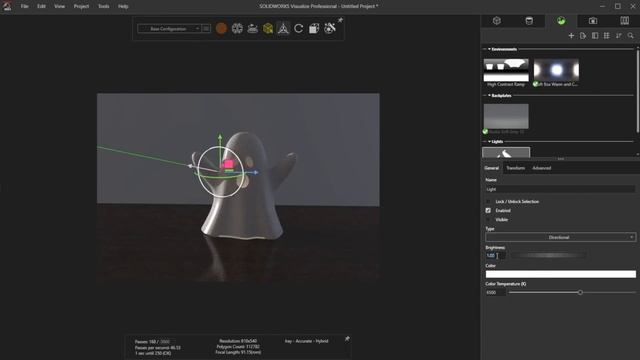Collapse the Environments section
This screenshot has height=360, width=640.
[x=489, y=49]
